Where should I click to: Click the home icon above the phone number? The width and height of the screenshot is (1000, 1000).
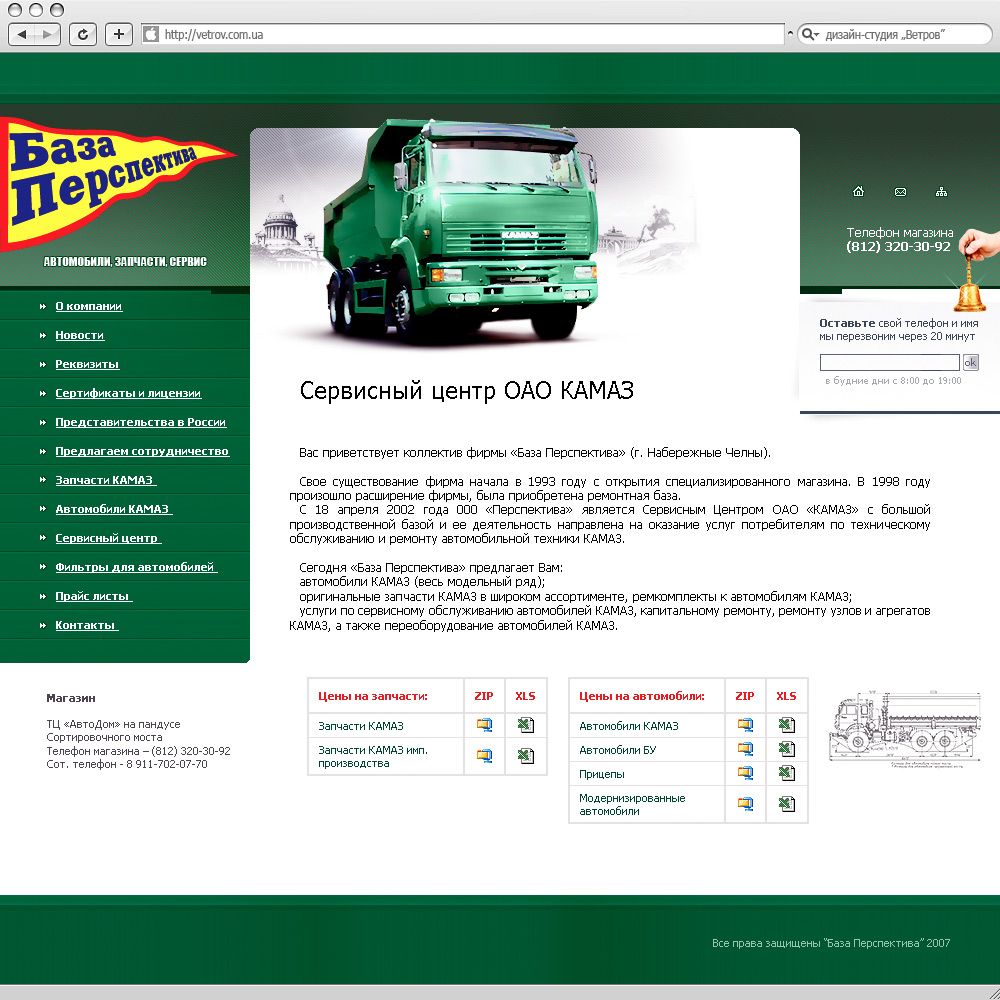click(x=858, y=191)
